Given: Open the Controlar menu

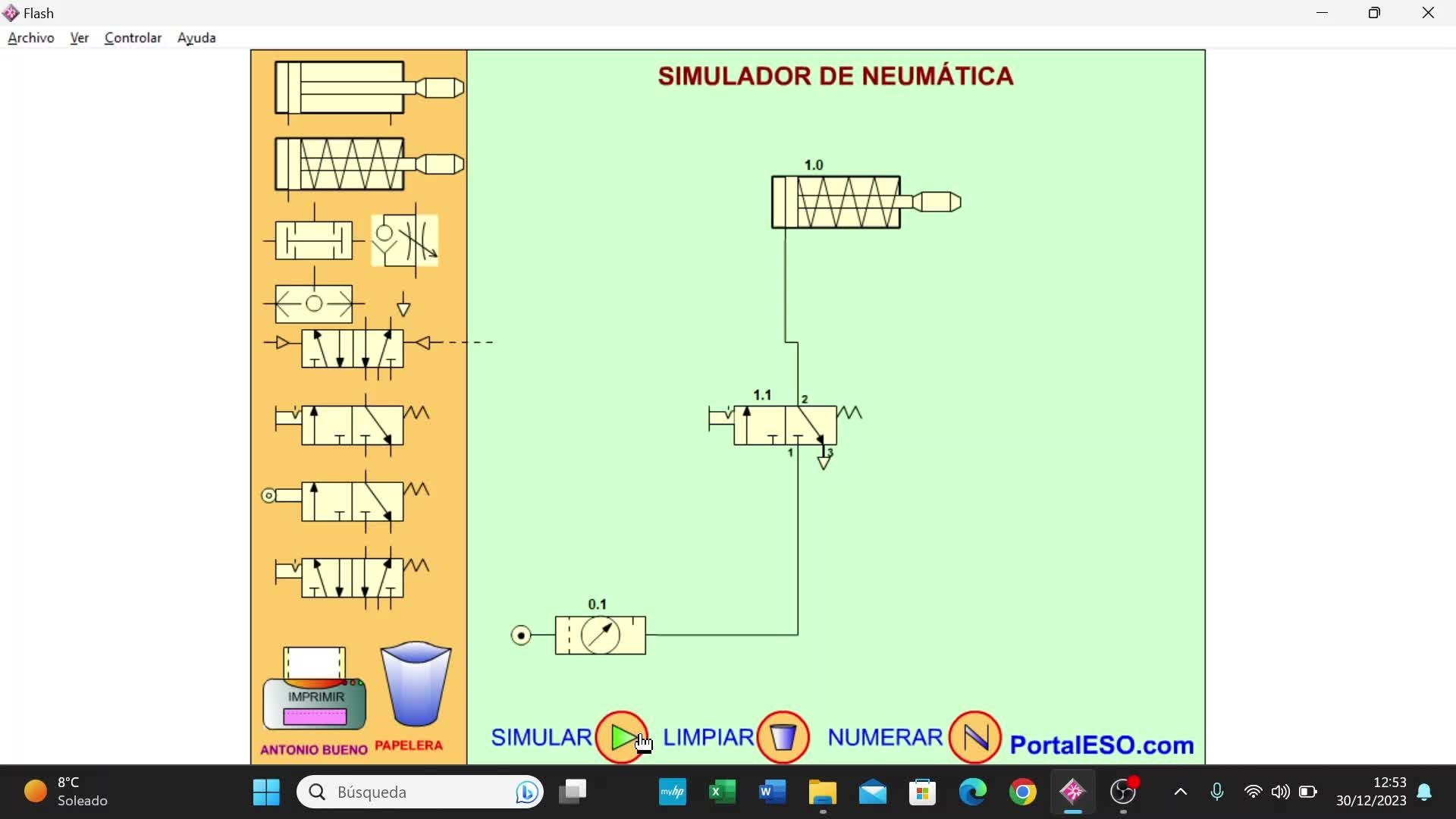Looking at the screenshot, I should 133,38.
